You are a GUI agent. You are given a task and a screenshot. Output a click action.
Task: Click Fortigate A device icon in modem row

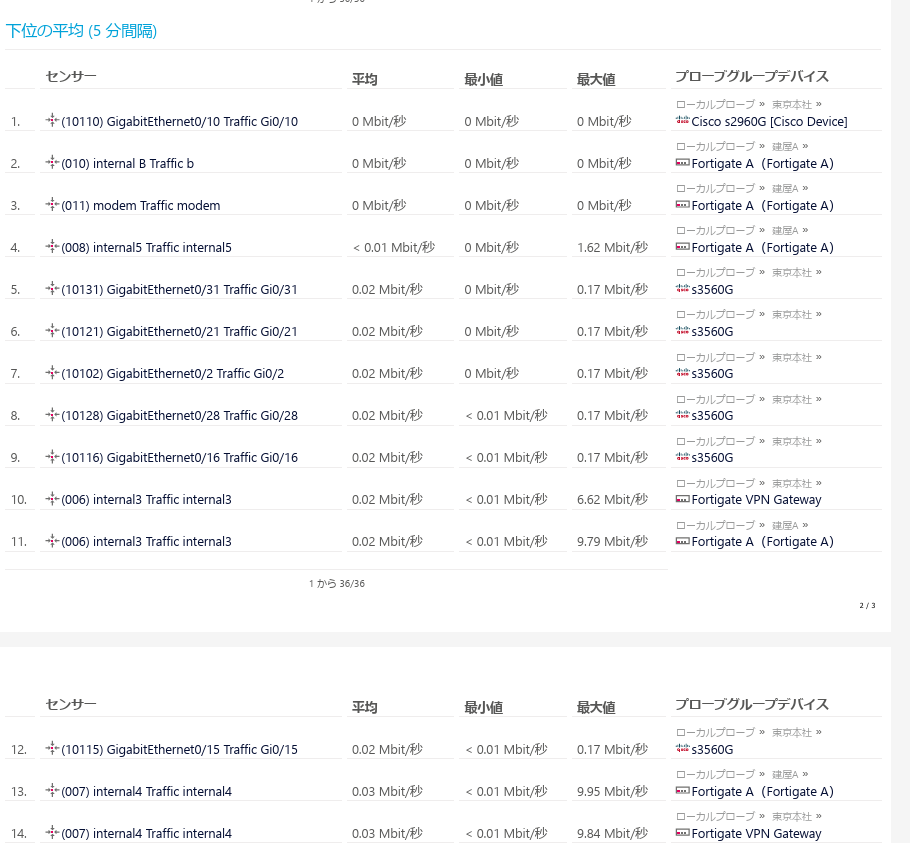[682, 205]
